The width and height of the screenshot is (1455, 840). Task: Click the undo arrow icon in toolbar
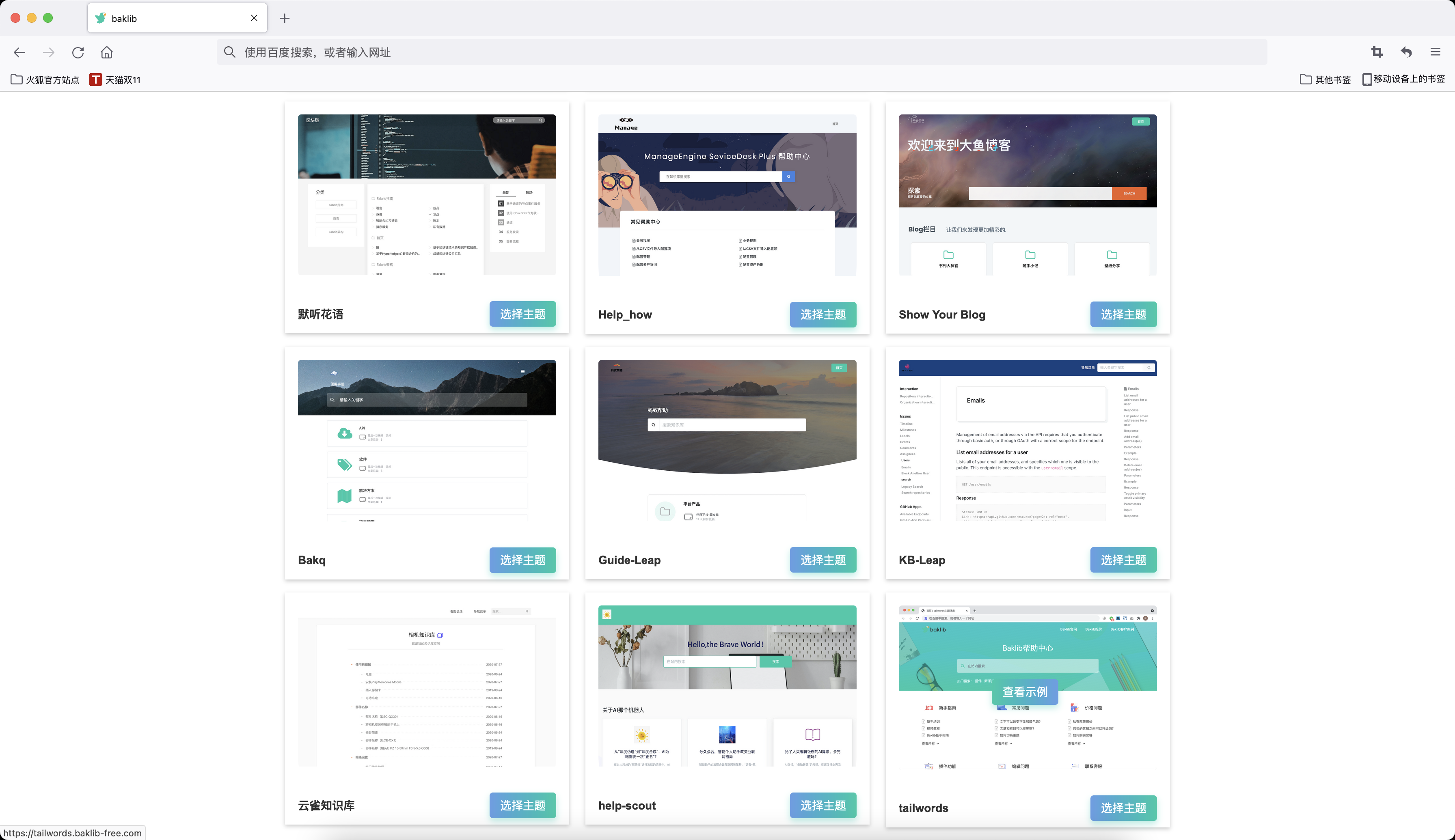[x=1406, y=52]
